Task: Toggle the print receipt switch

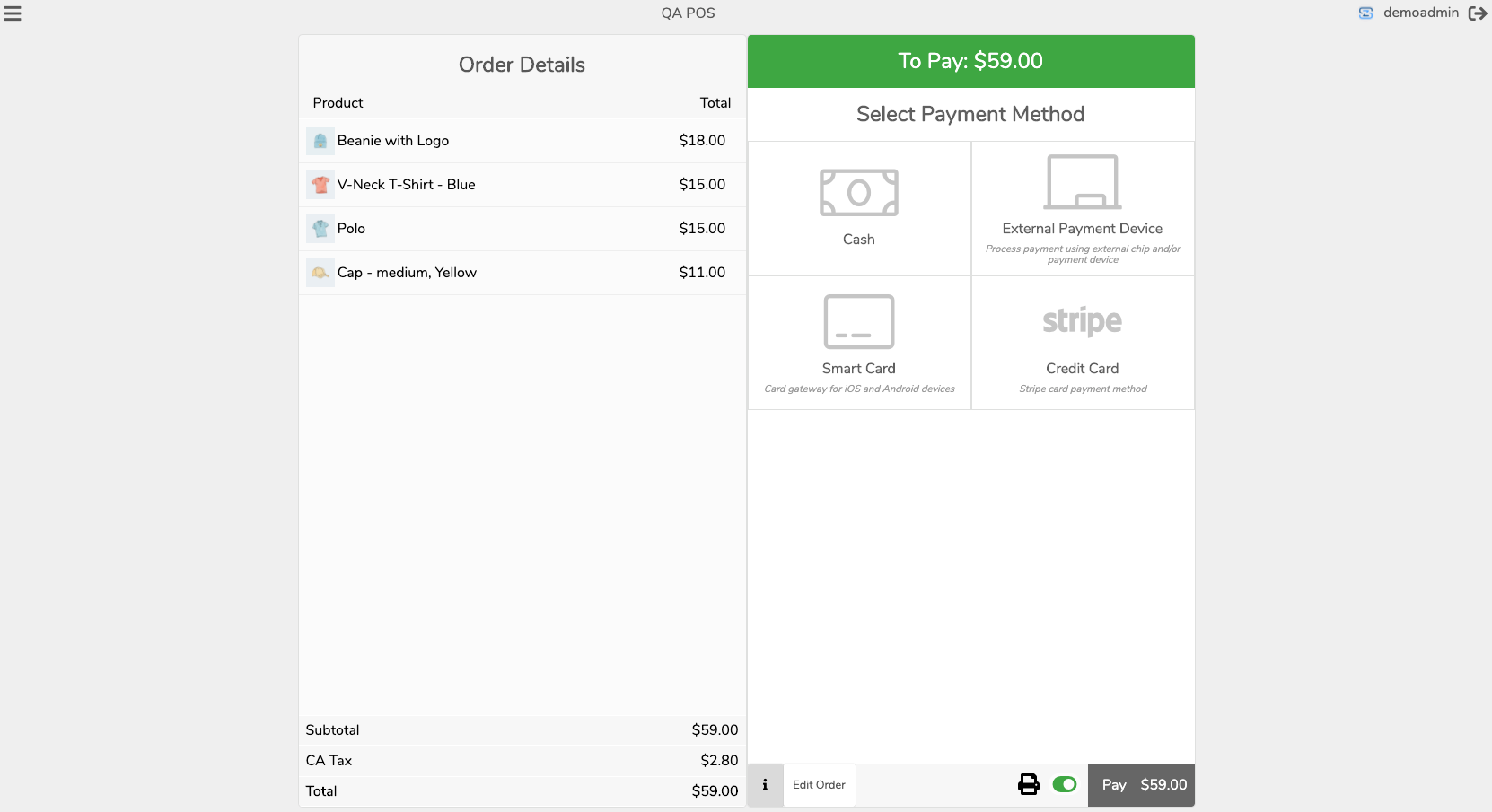Action: (x=1065, y=785)
